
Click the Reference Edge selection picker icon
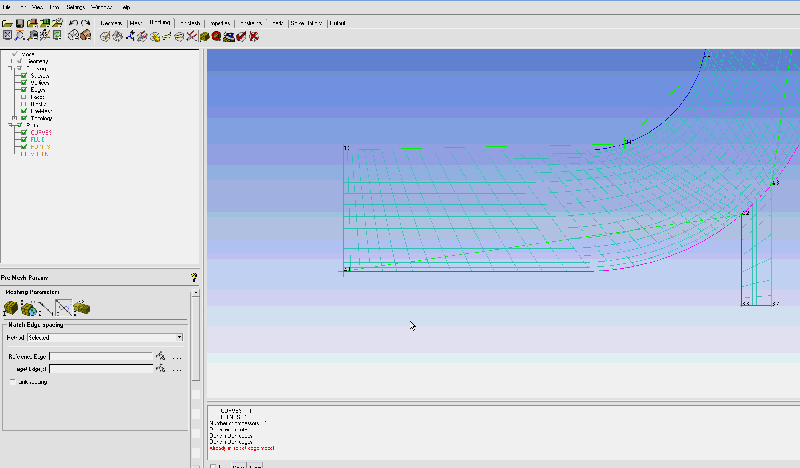[x=159, y=356]
